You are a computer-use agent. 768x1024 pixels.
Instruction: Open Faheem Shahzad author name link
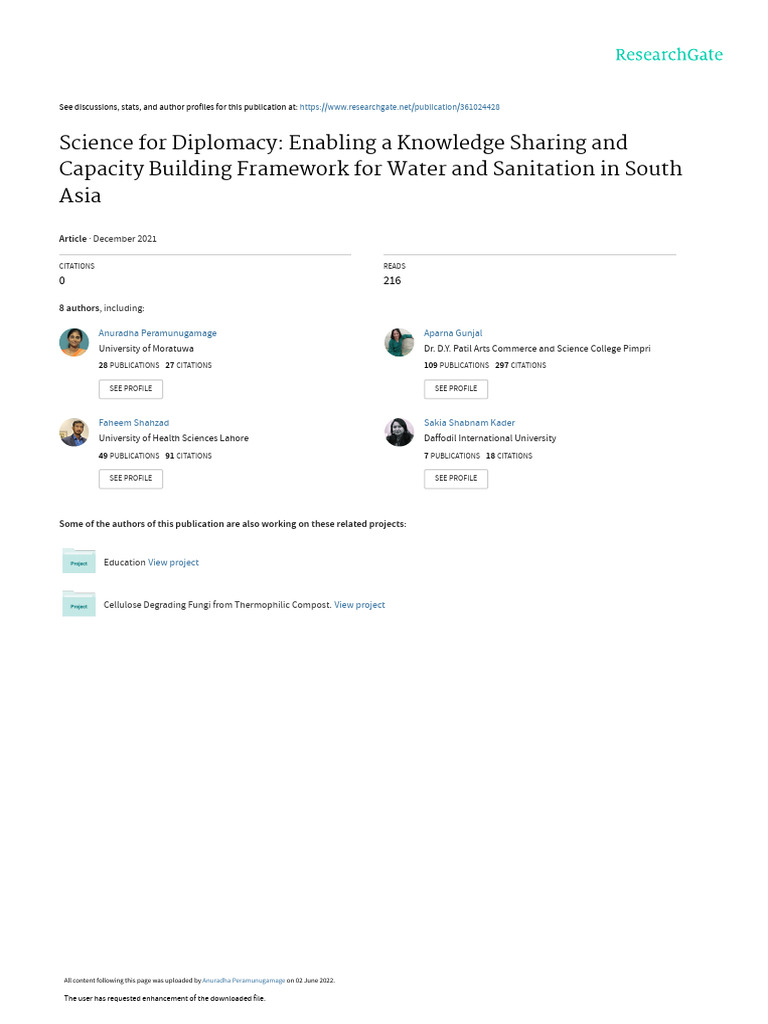(134, 423)
